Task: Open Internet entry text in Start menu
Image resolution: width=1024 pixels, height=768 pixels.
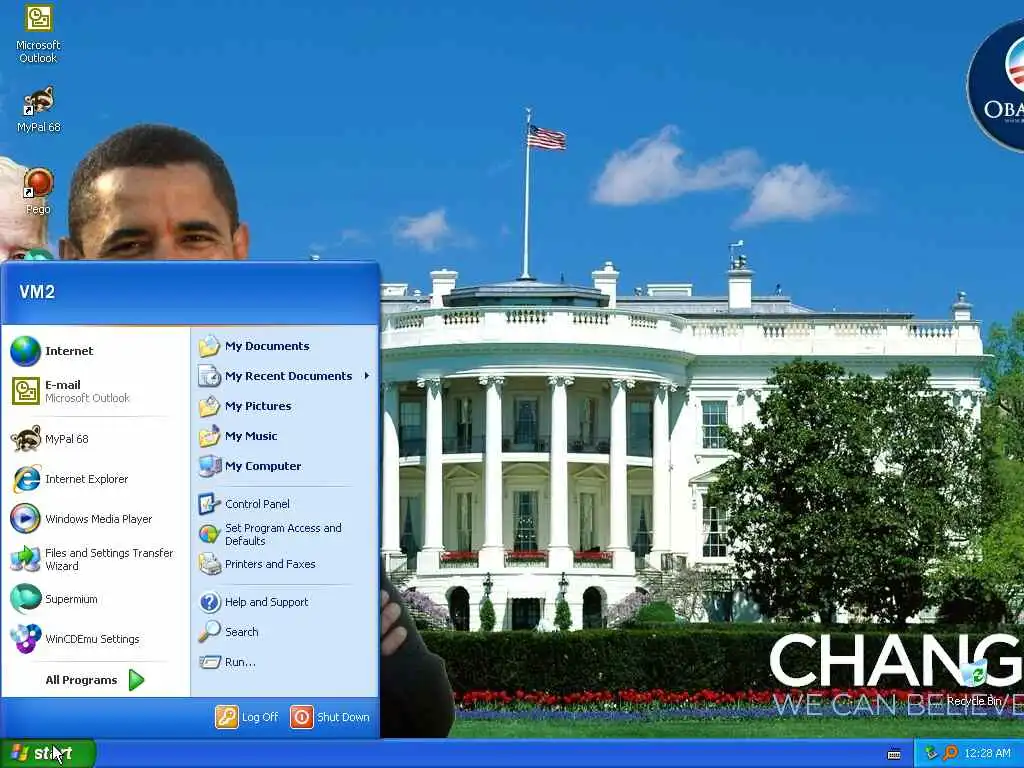Action: [69, 351]
